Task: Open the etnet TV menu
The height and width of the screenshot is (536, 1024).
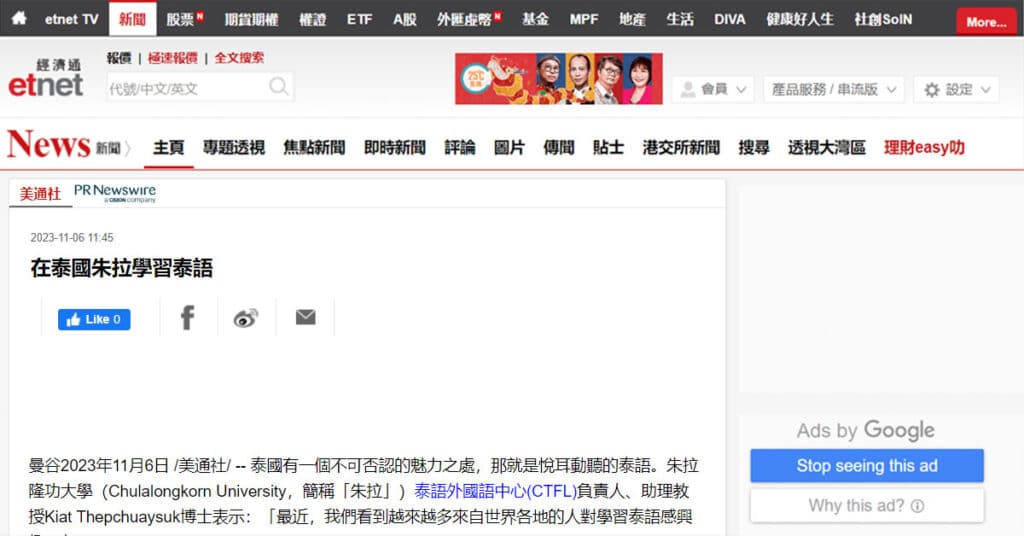Action: click(71, 19)
